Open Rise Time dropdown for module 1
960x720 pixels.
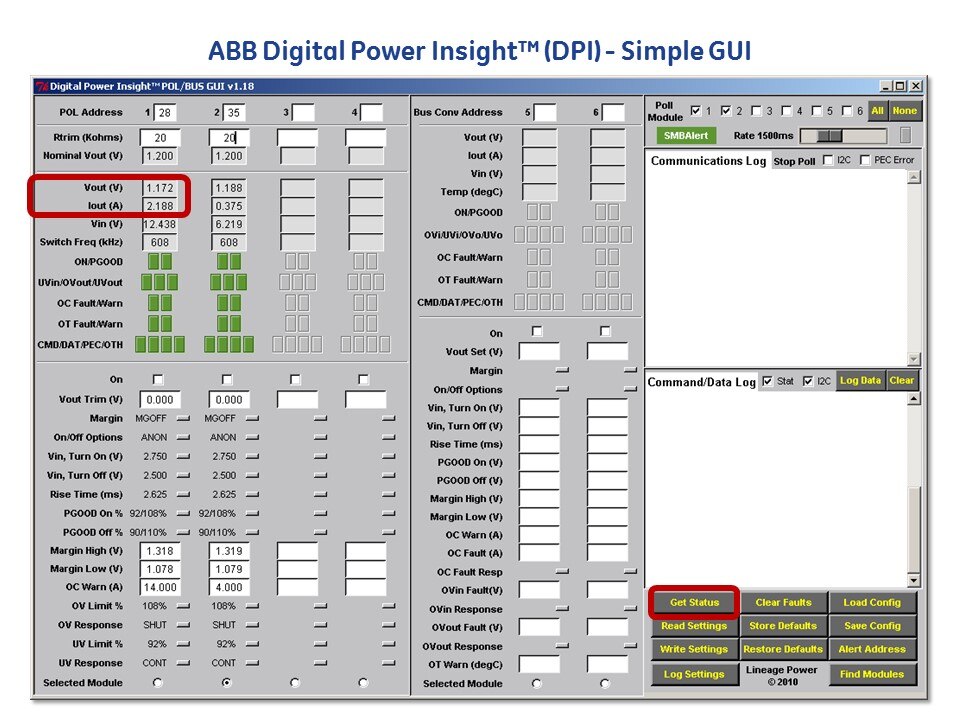tap(182, 495)
